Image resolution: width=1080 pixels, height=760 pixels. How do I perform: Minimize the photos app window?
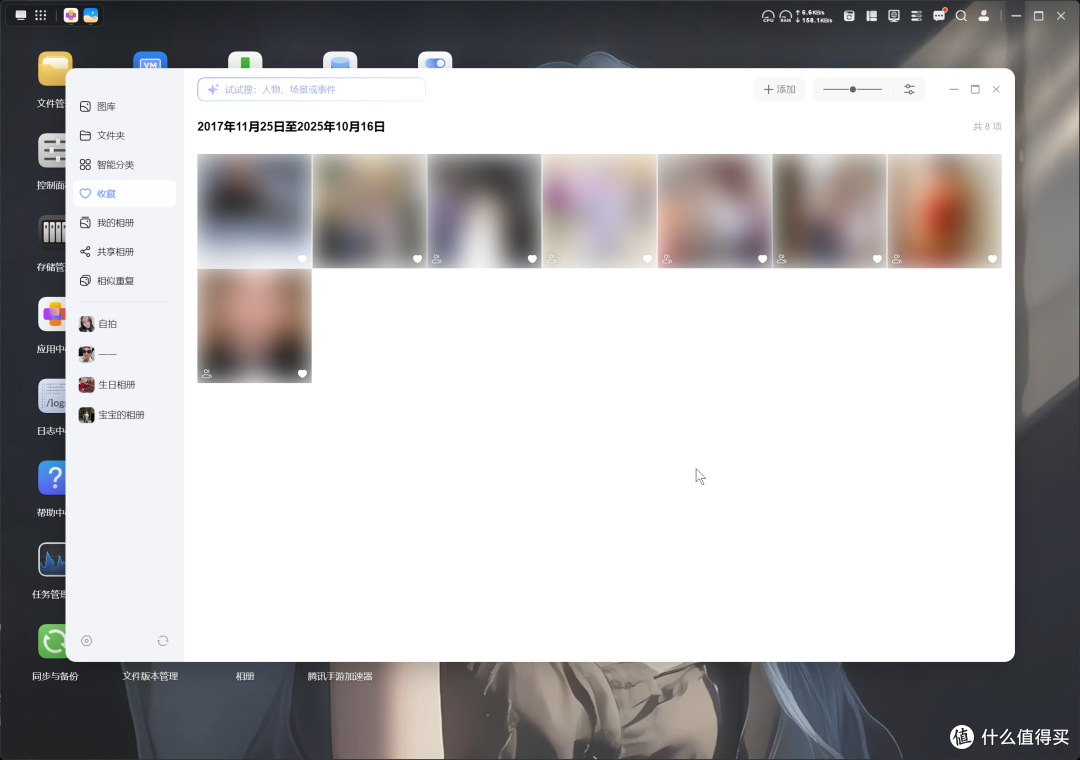tap(954, 90)
